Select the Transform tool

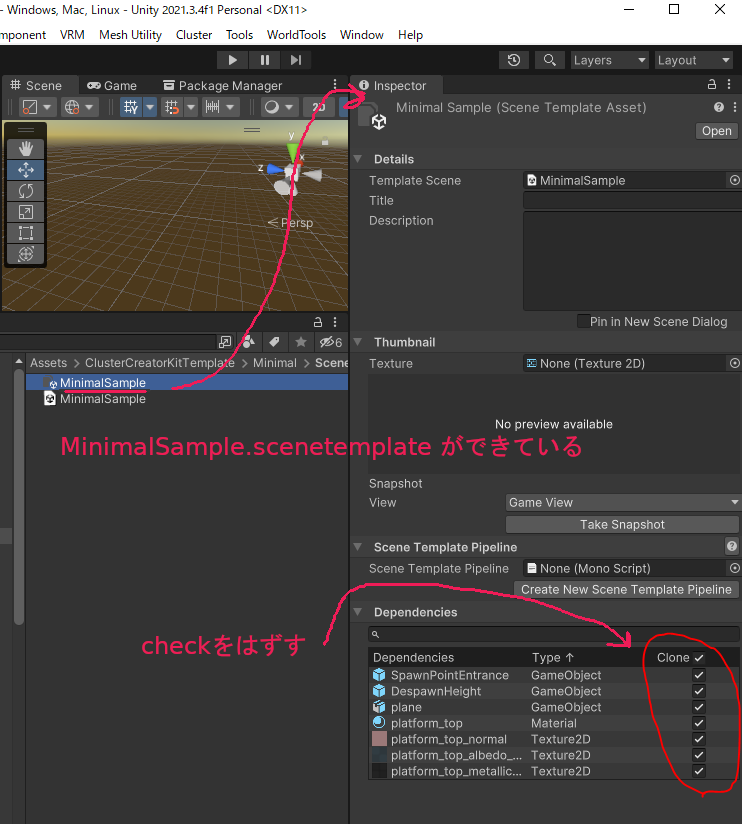[26, 254]
